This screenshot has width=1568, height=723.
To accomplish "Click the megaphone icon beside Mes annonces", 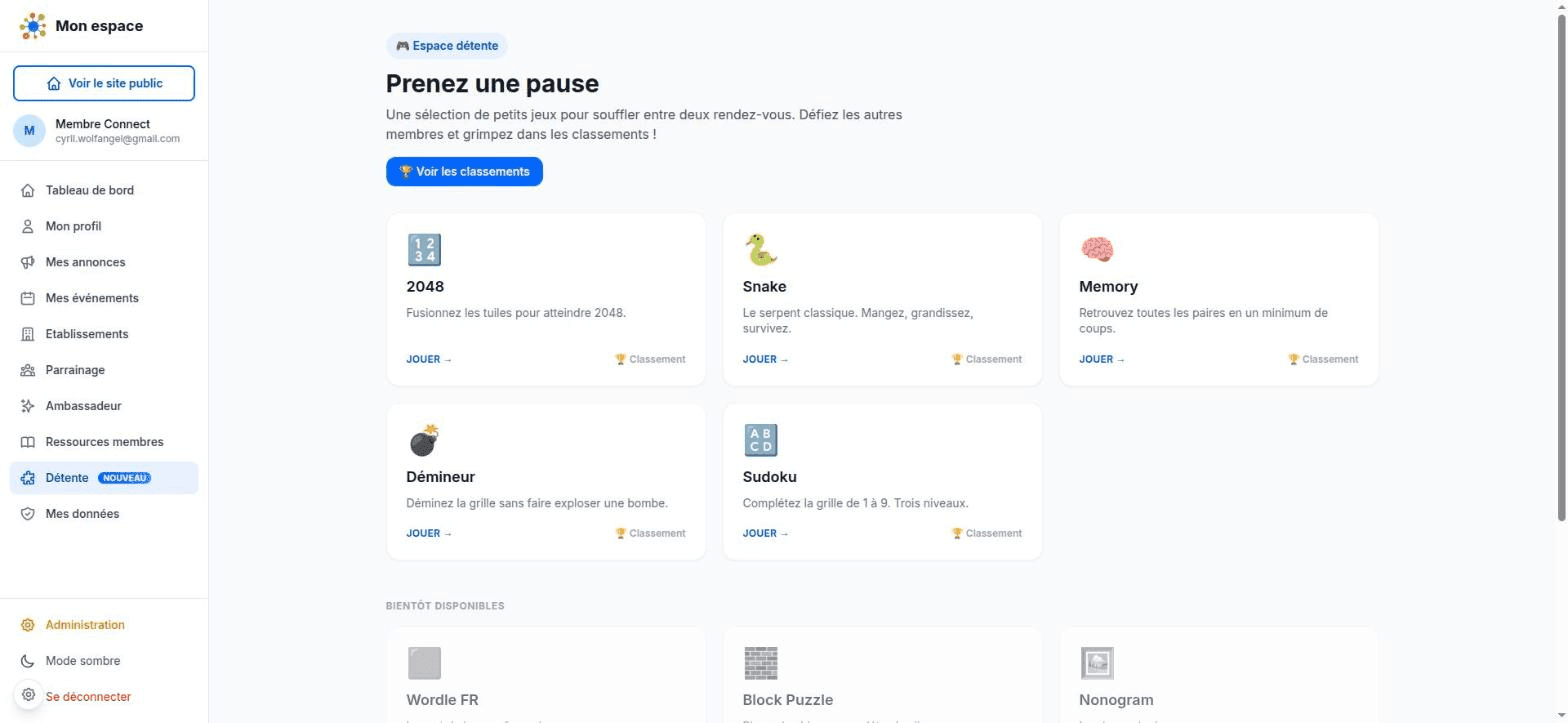I will pyautogui.click(x=28, y=262).
